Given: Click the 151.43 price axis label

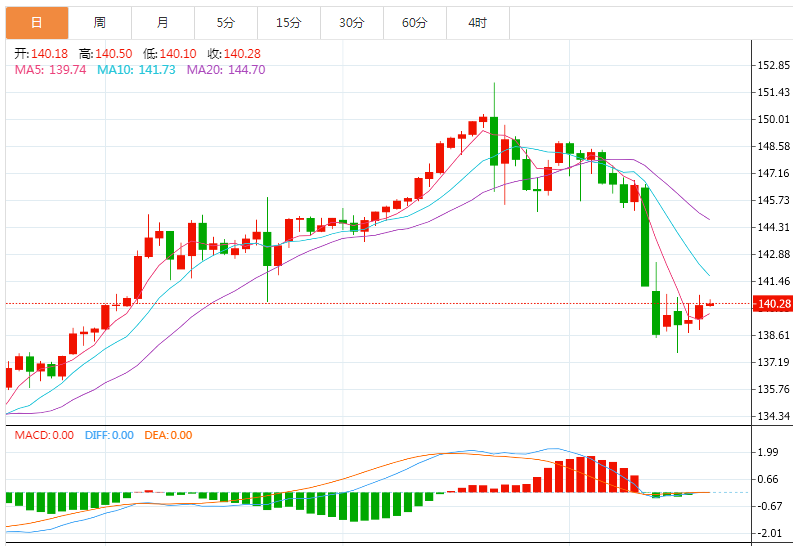Looking at the screenshot, I should point(774,92).
